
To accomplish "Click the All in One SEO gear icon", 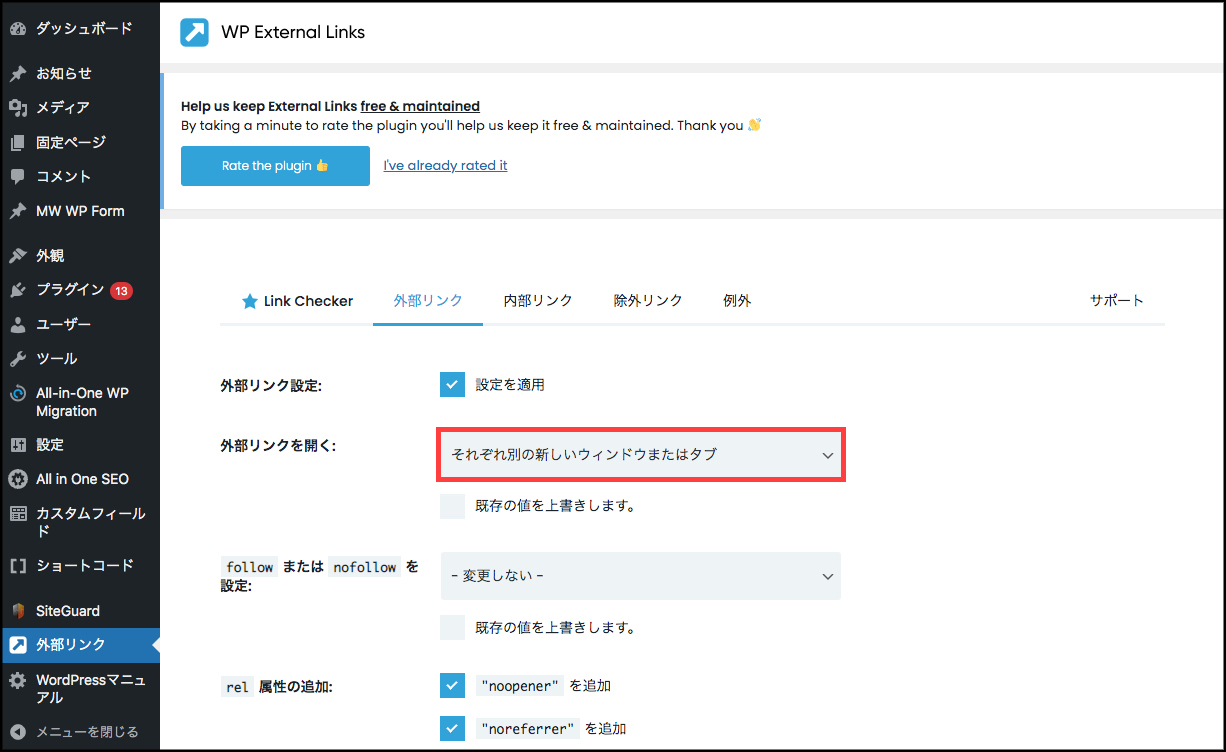I will tap(17, 479).
